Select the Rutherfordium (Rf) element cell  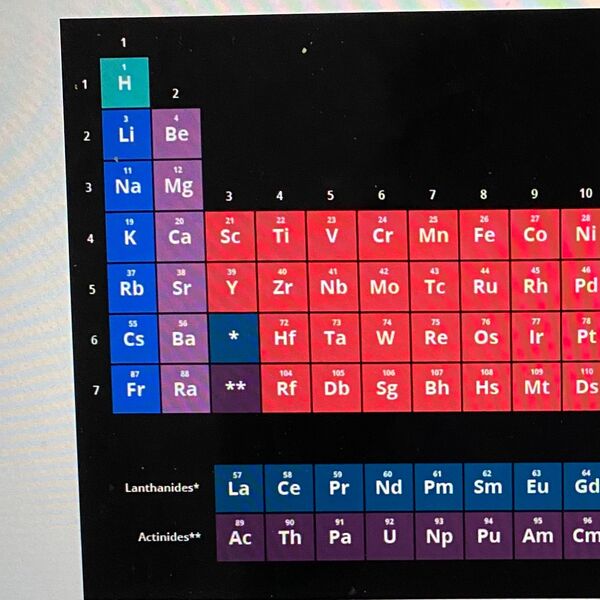pyautogui.click(x=286, y=389)
